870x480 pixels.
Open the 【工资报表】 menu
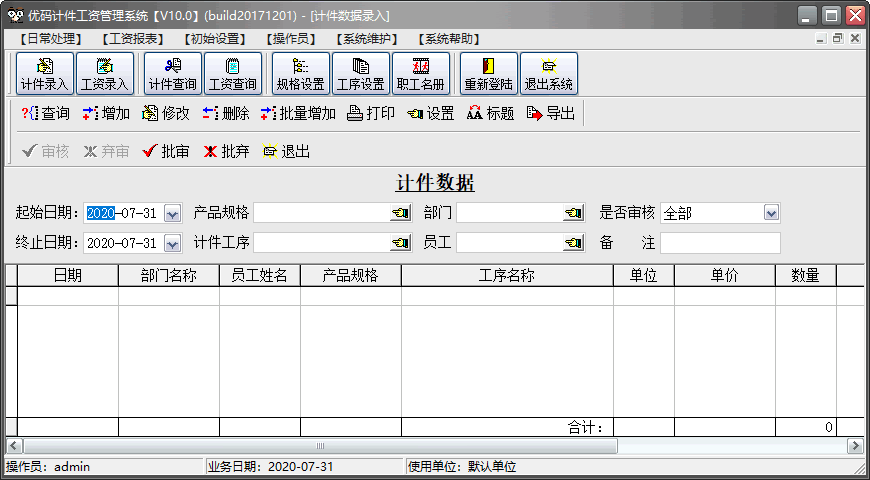pos(133,39)
